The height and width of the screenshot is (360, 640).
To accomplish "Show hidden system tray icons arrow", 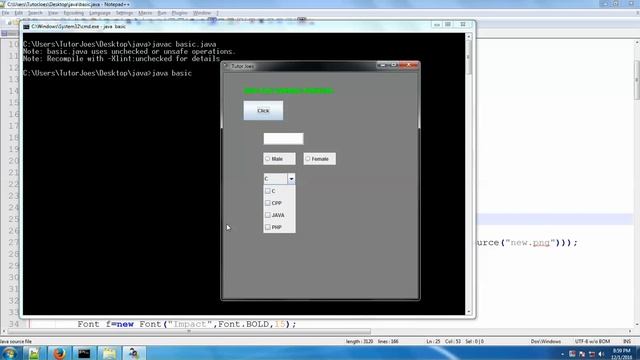I will pyautogui.click(x=562, y=354).
